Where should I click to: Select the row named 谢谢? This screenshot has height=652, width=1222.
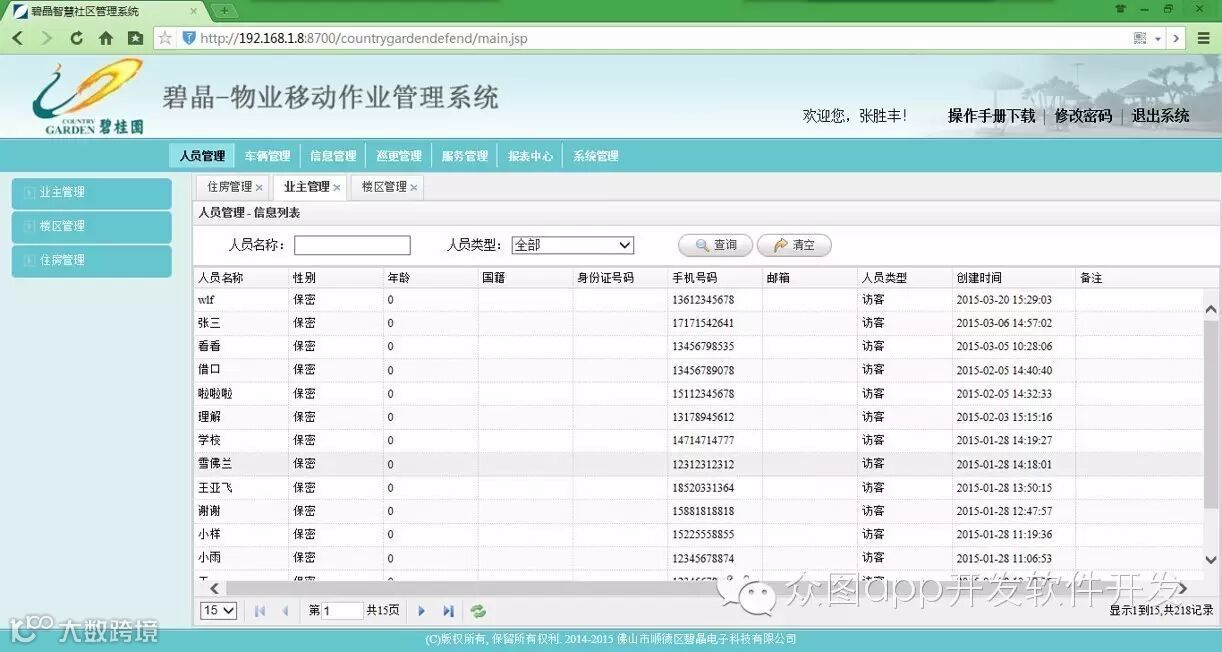point(698,511)
